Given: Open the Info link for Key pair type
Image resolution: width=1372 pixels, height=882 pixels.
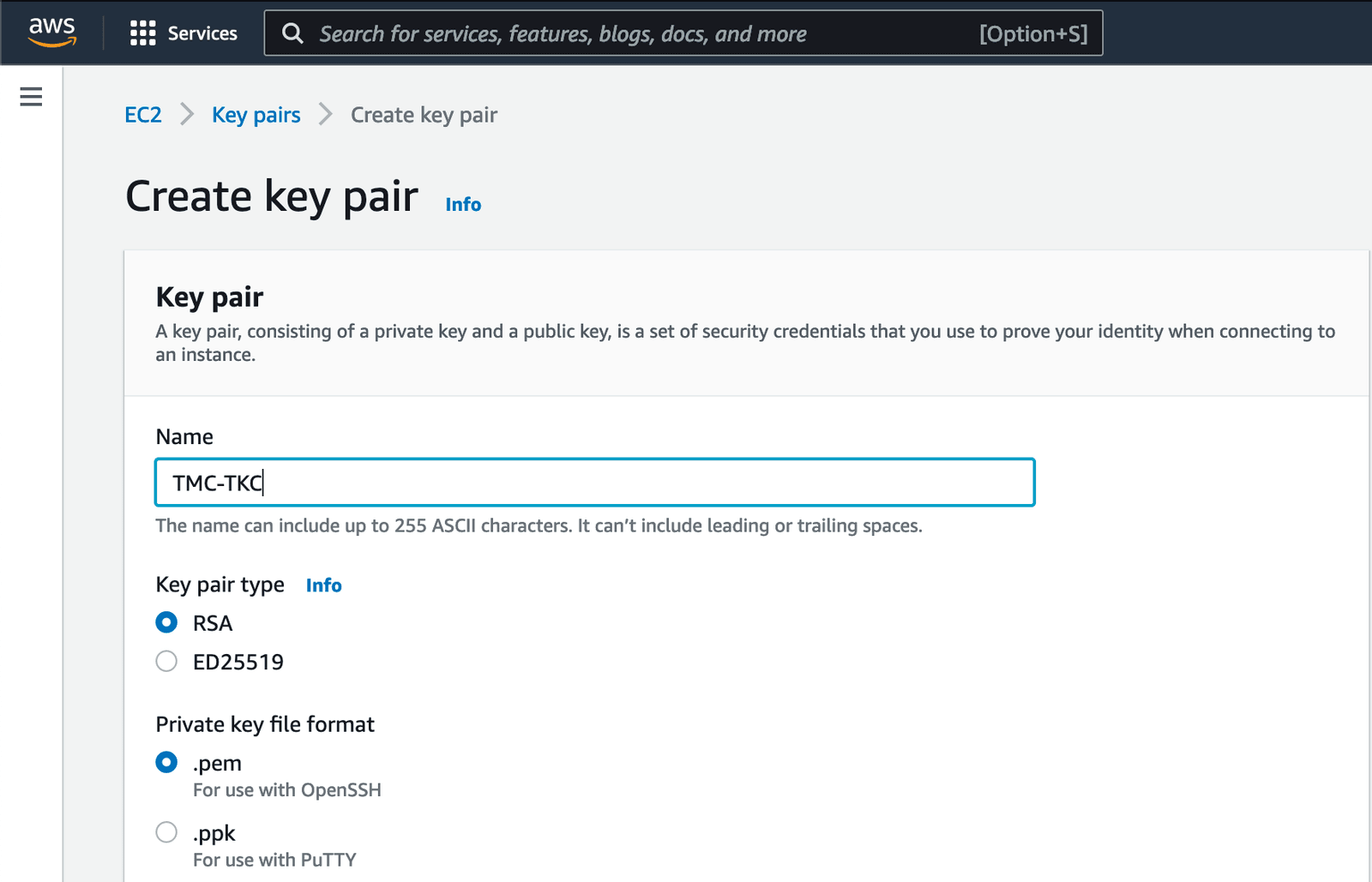Looking at the screenshot, I should pos(323,585).
